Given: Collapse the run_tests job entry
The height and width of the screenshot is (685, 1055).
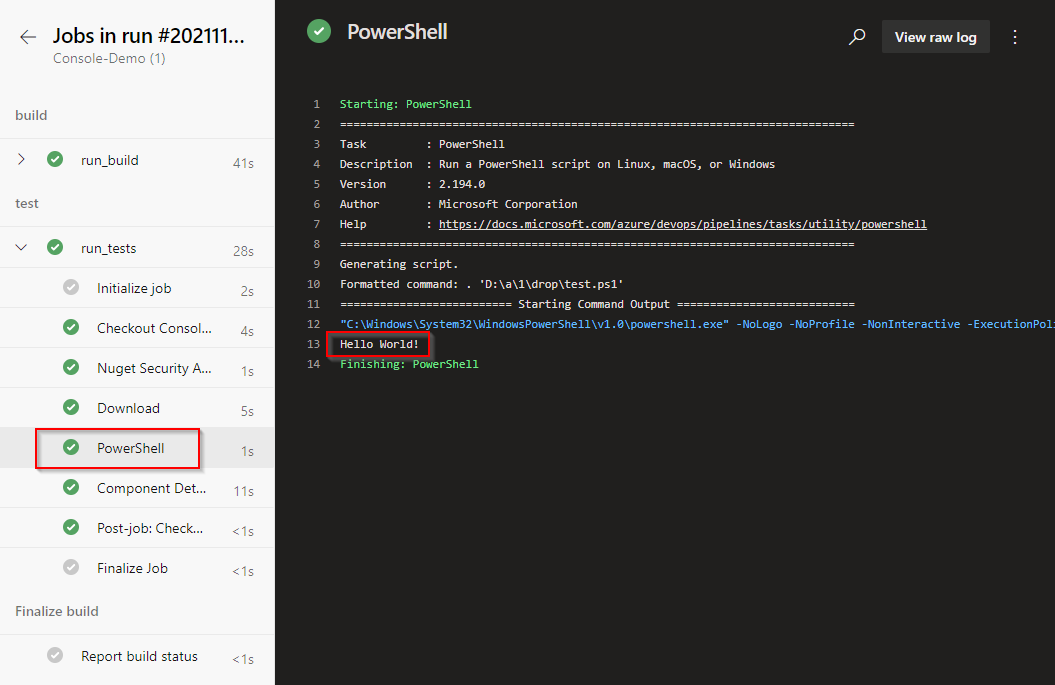Looking at the screenshot, I should pos(22,247).
